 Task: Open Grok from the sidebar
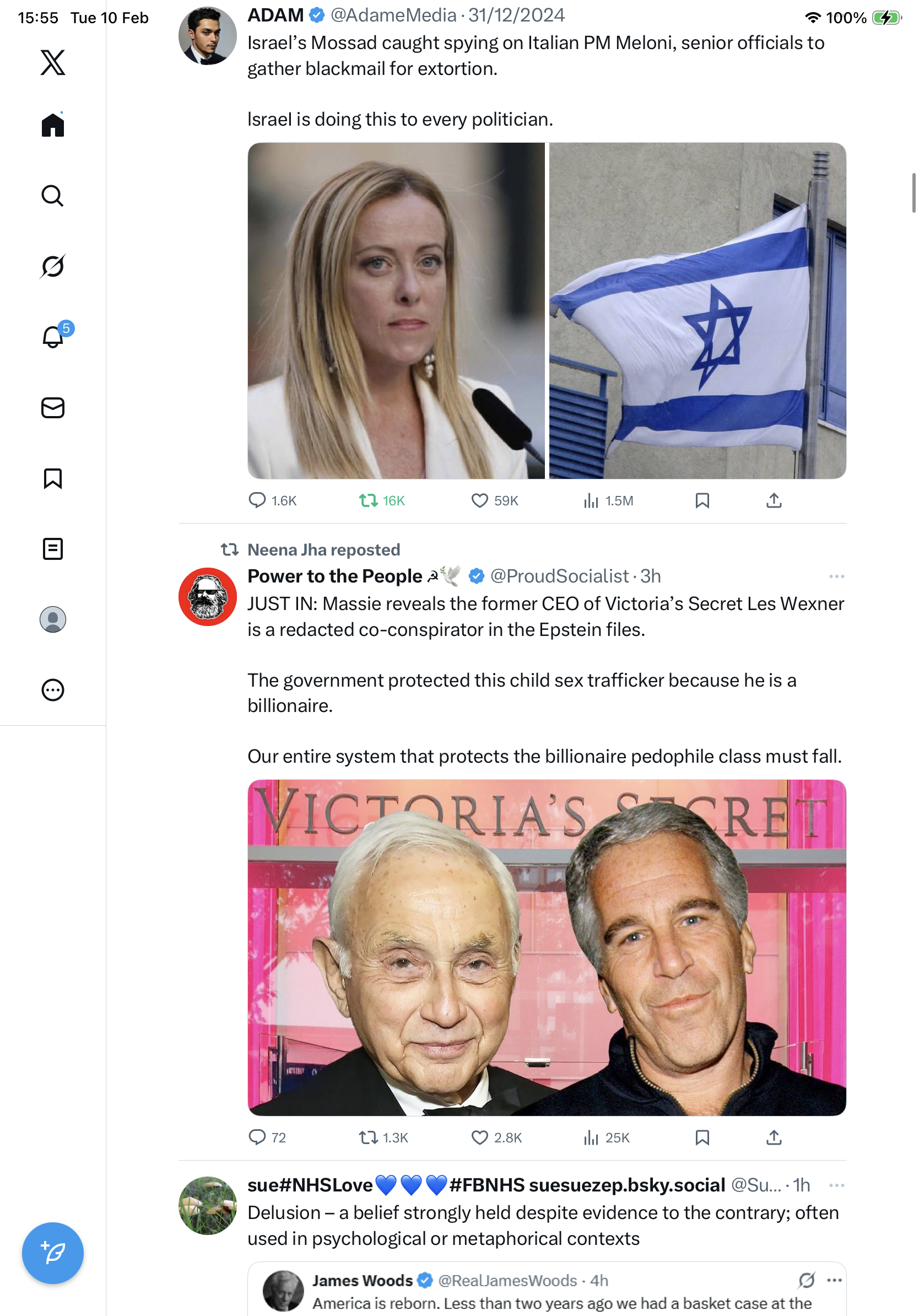coord(53,266)
